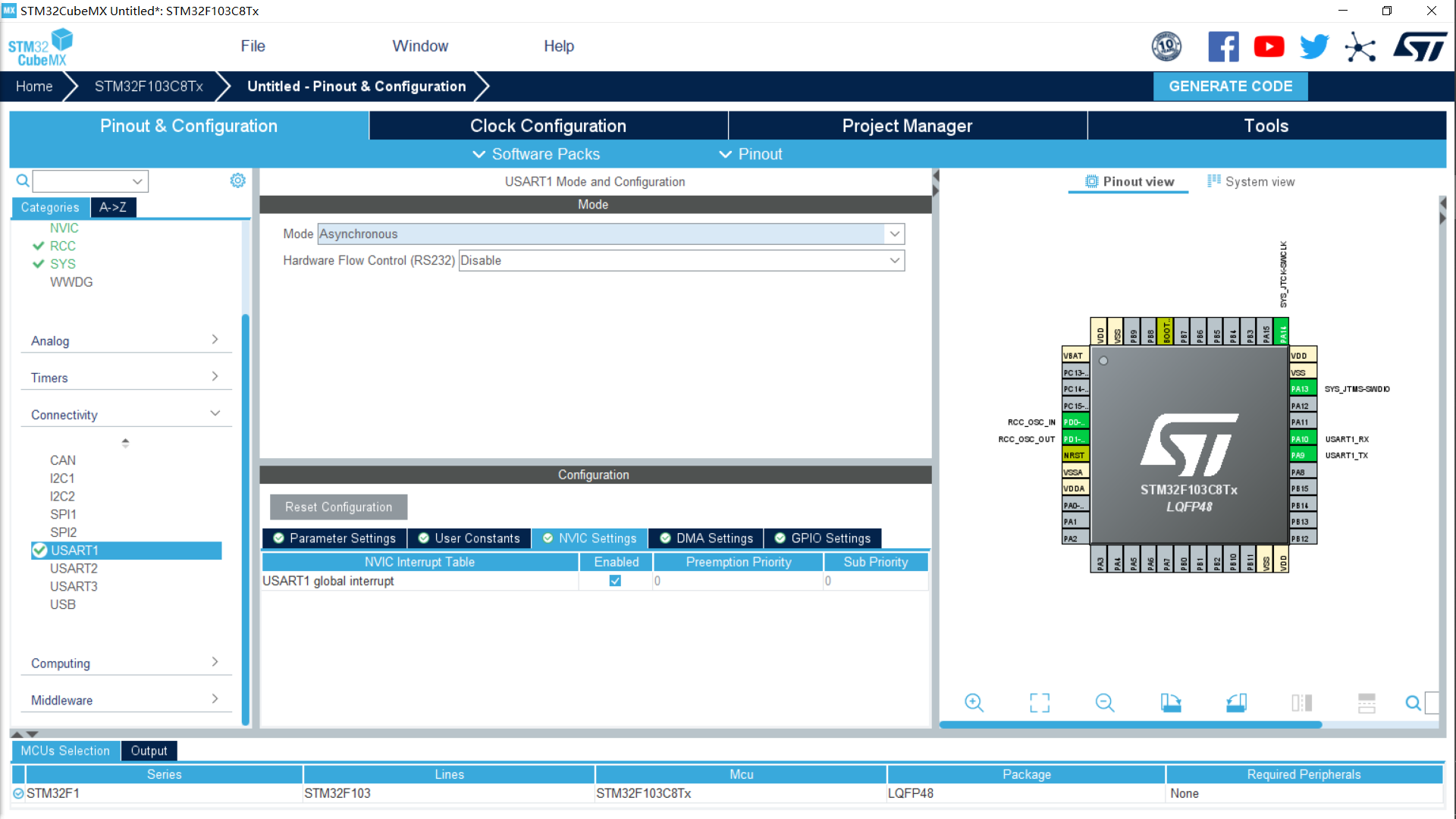Click the NRST pin on the chip
The width and height of the screenshot is (1456, 819).
coord(1075,455)
